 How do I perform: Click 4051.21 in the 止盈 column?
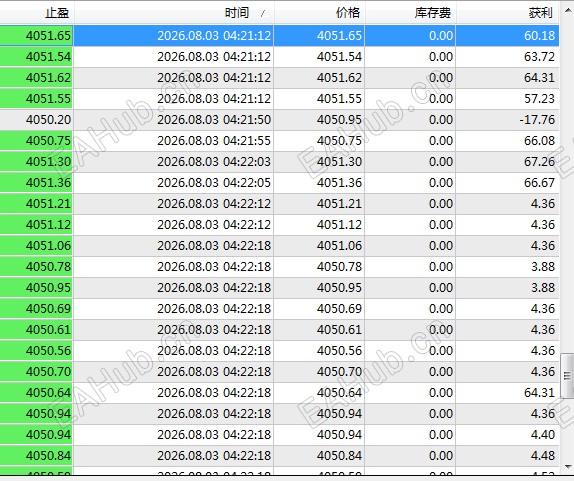(x=48, y=204)
